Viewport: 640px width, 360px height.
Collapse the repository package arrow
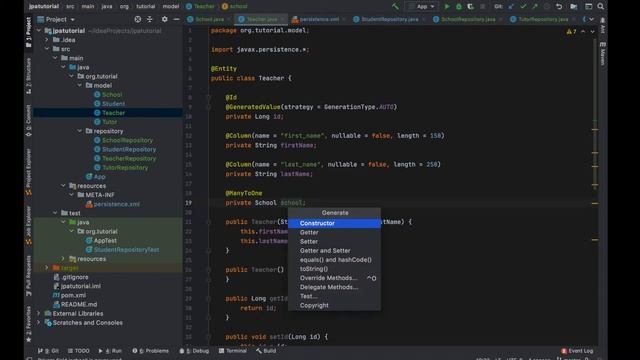(x=80, y=131)
